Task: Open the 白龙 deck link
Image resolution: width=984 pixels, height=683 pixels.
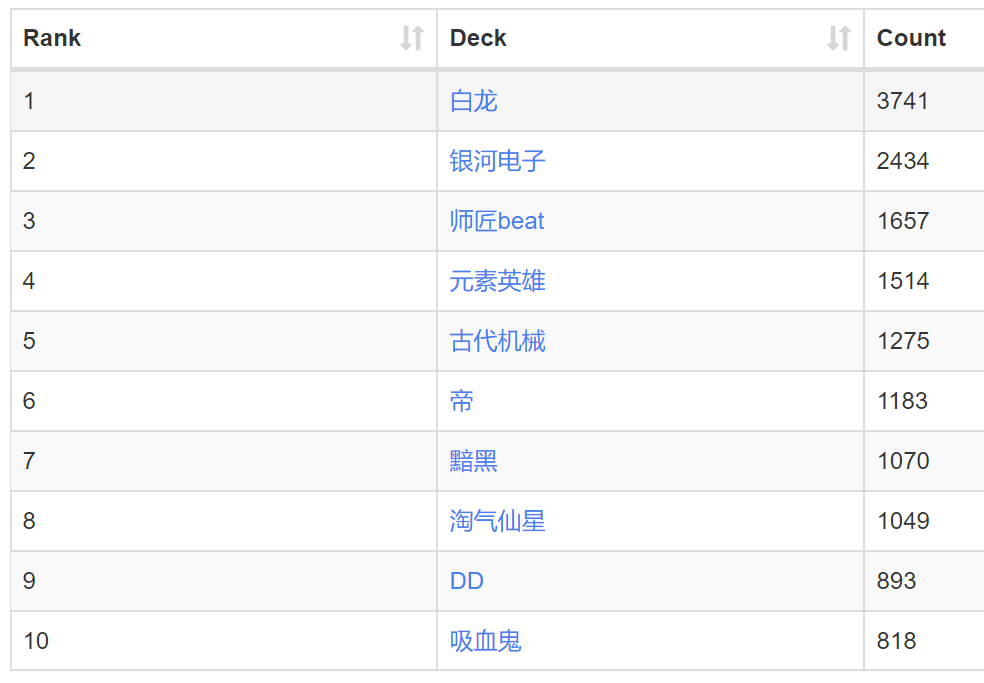Action: click(474, 101)
